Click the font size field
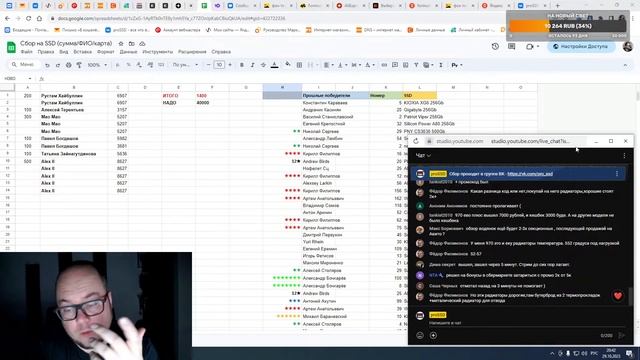 219,65
